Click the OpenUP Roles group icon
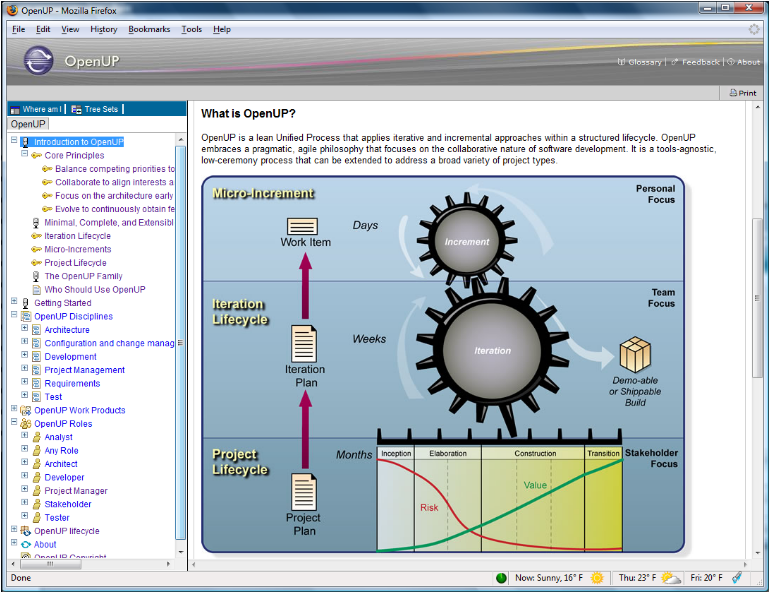Viewport: 770px width, 593px height. click(x=26, y=424)
